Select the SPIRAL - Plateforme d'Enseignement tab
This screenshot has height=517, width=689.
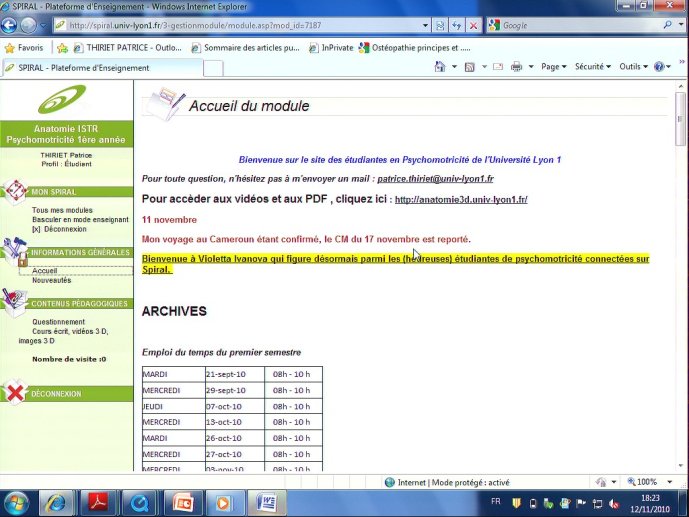coord(102,68)
